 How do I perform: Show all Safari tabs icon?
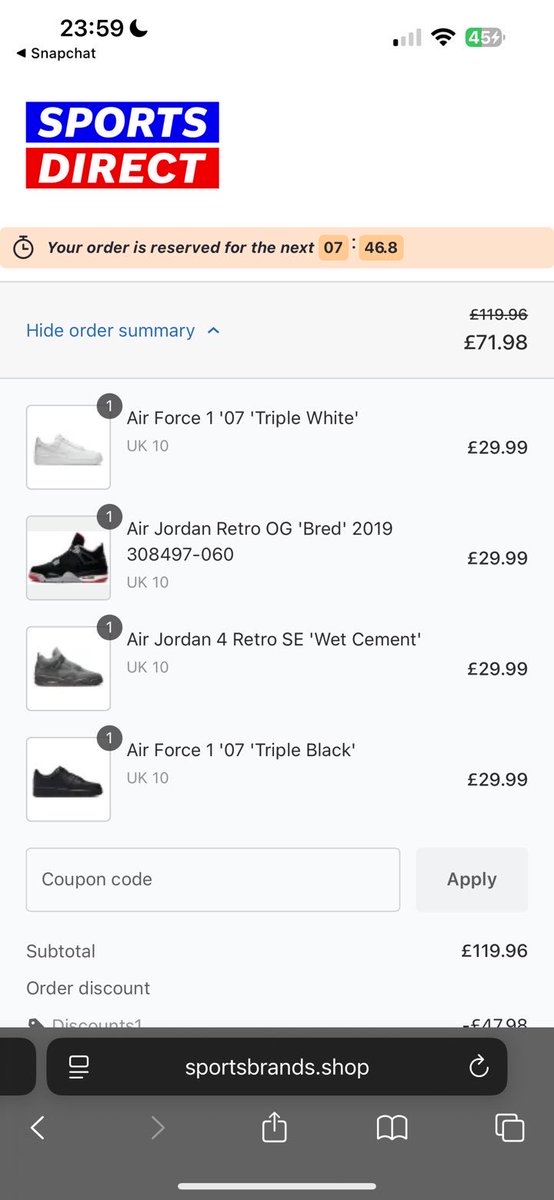[510, 1128]
